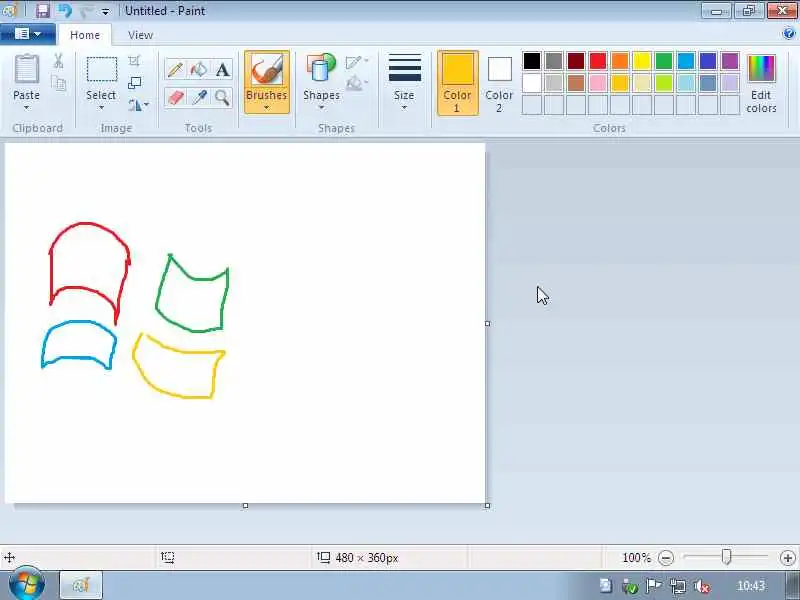The width and height of the screenshot is (800, 600).
Task: Click the Shapes gallery icon
Action: 321,68
